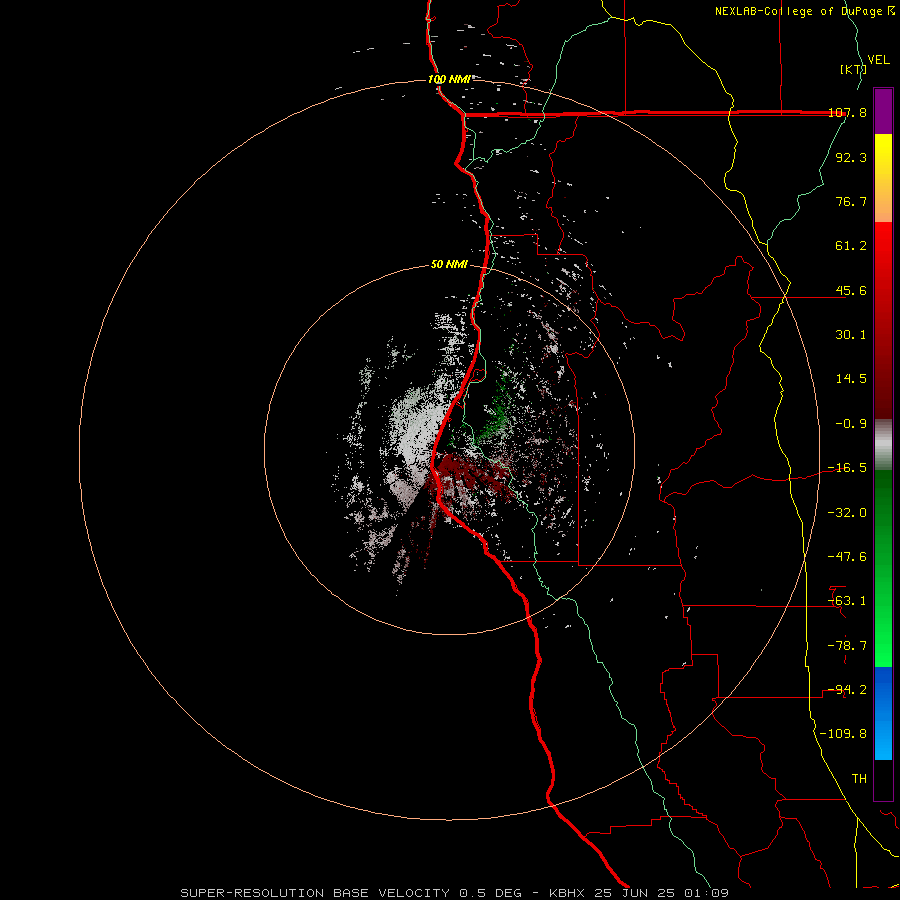Select the -16.5 velocity scale value
This screenshot has height=900, width=900.
click(x=847, y=468)
